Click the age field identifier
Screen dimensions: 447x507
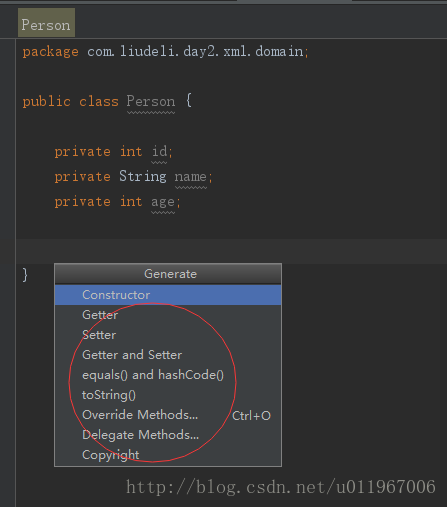click(163, 202)
